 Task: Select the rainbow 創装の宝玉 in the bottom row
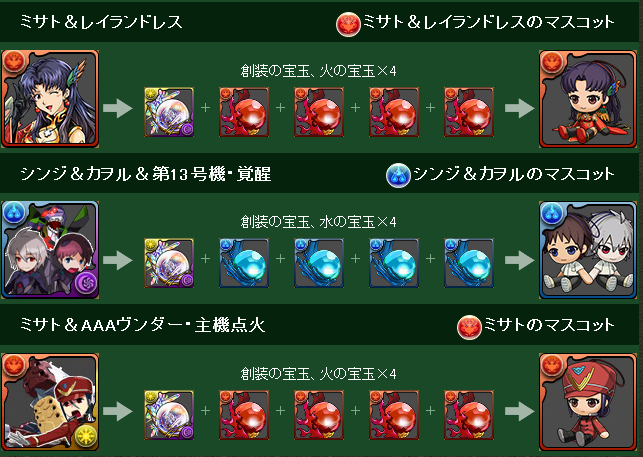click(169, 415)
